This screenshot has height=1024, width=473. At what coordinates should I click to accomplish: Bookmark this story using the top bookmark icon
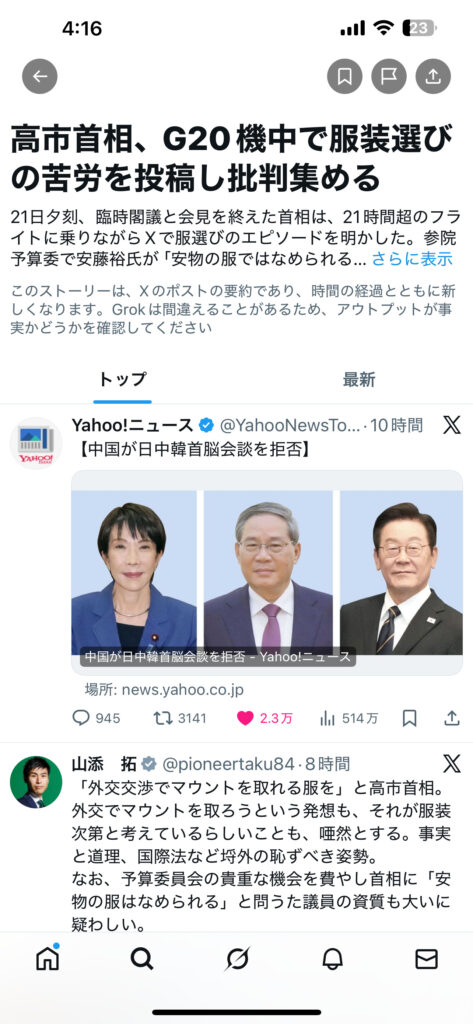point(344,76)
